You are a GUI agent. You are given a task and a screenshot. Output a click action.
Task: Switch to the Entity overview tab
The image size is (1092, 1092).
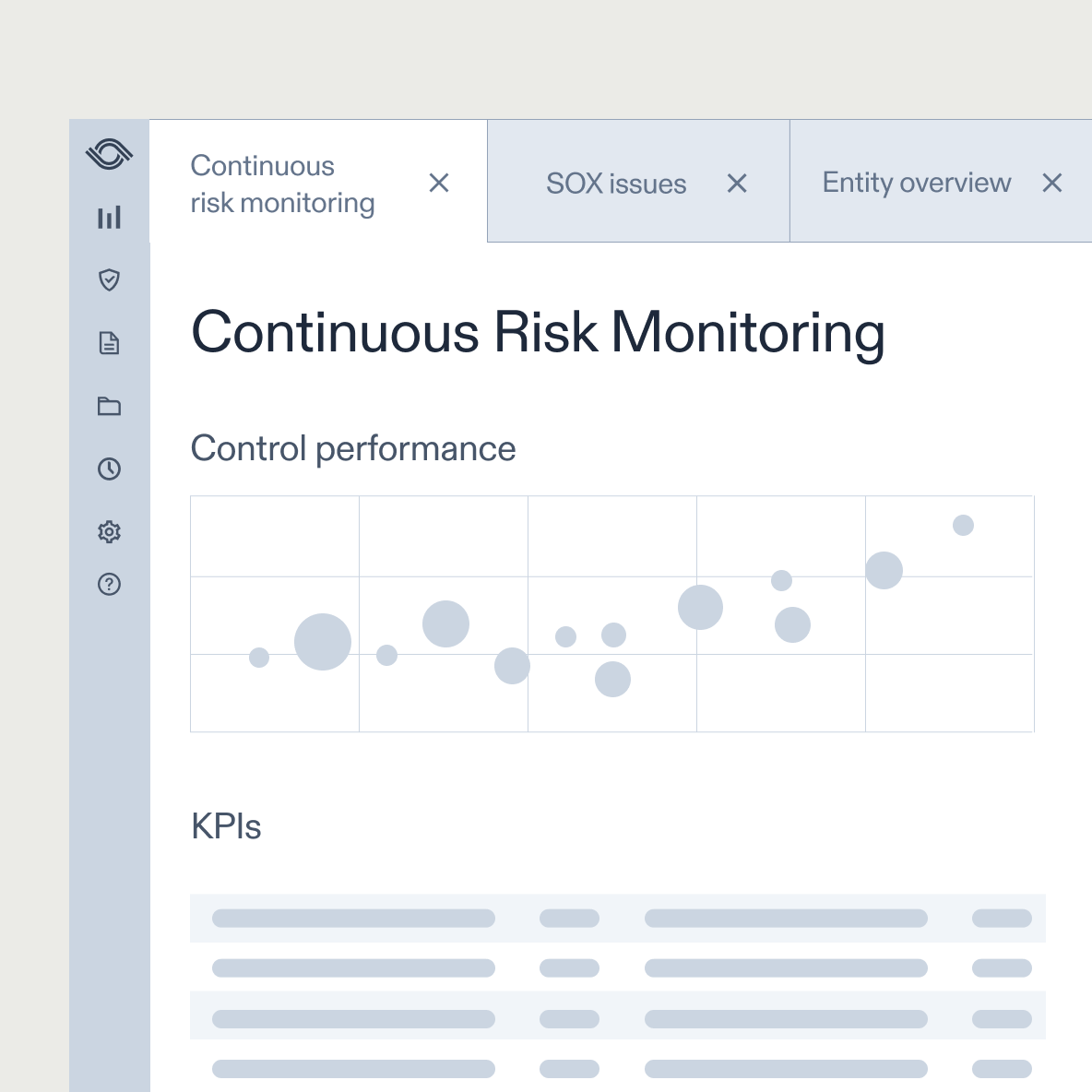pos(915,183)
